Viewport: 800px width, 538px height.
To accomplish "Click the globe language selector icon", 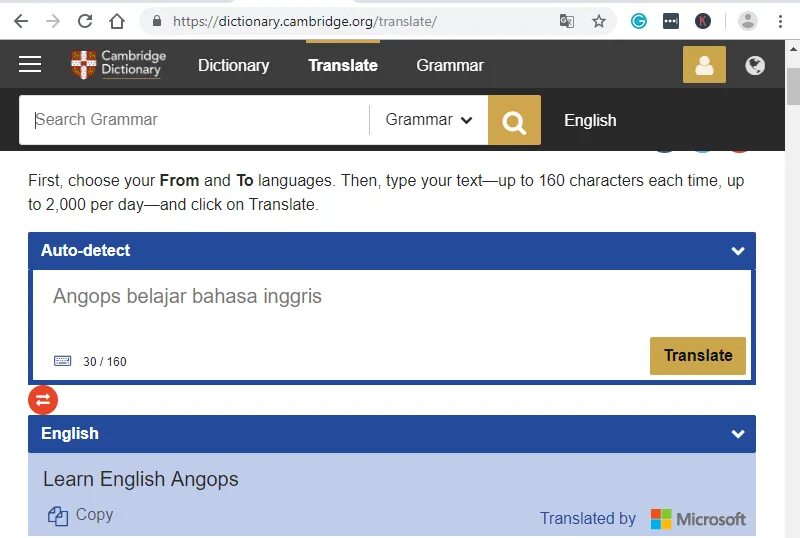I will [x=755, y=65].
